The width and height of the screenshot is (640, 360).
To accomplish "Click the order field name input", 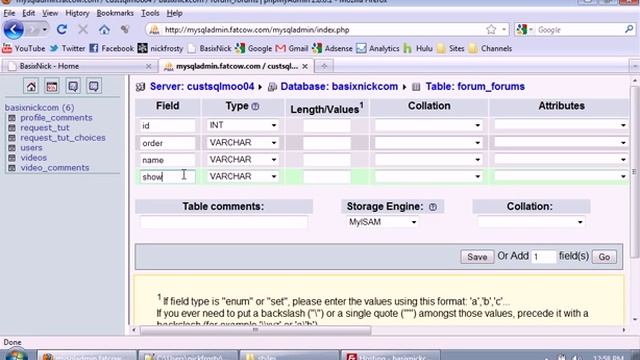I will [x=167, y=143].
